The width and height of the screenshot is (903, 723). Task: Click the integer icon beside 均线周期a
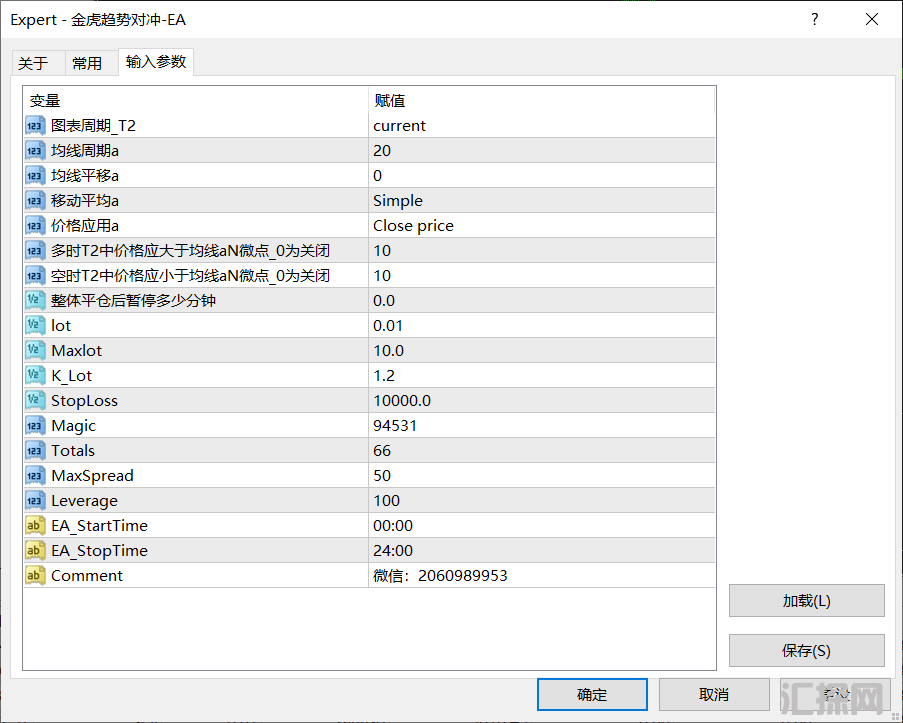click(x=35, y=150)
